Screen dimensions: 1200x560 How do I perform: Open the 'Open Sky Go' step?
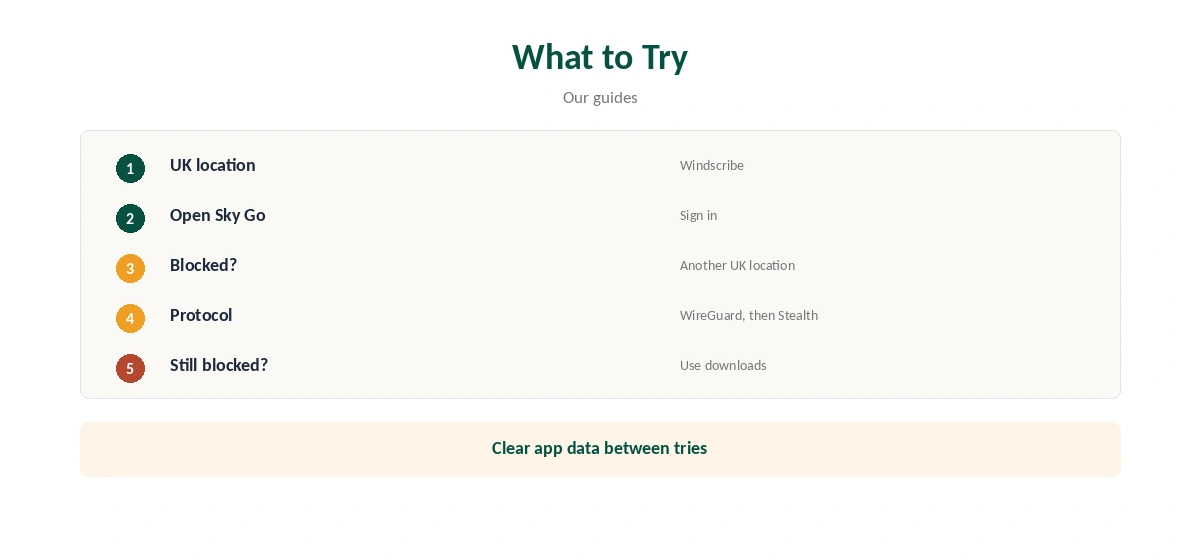(x=217, y=215)
